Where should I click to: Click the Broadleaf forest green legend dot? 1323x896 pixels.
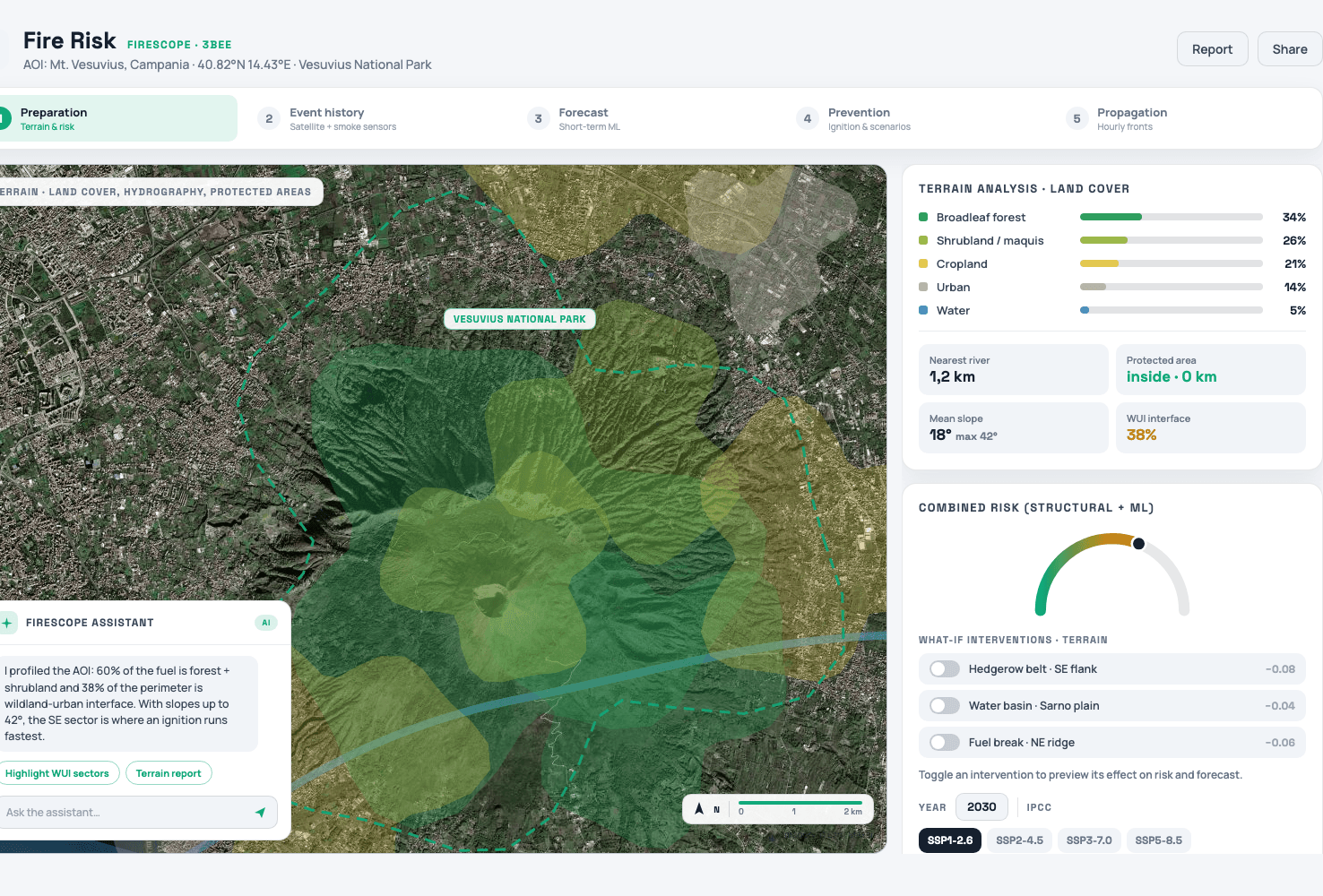point(923,217)
